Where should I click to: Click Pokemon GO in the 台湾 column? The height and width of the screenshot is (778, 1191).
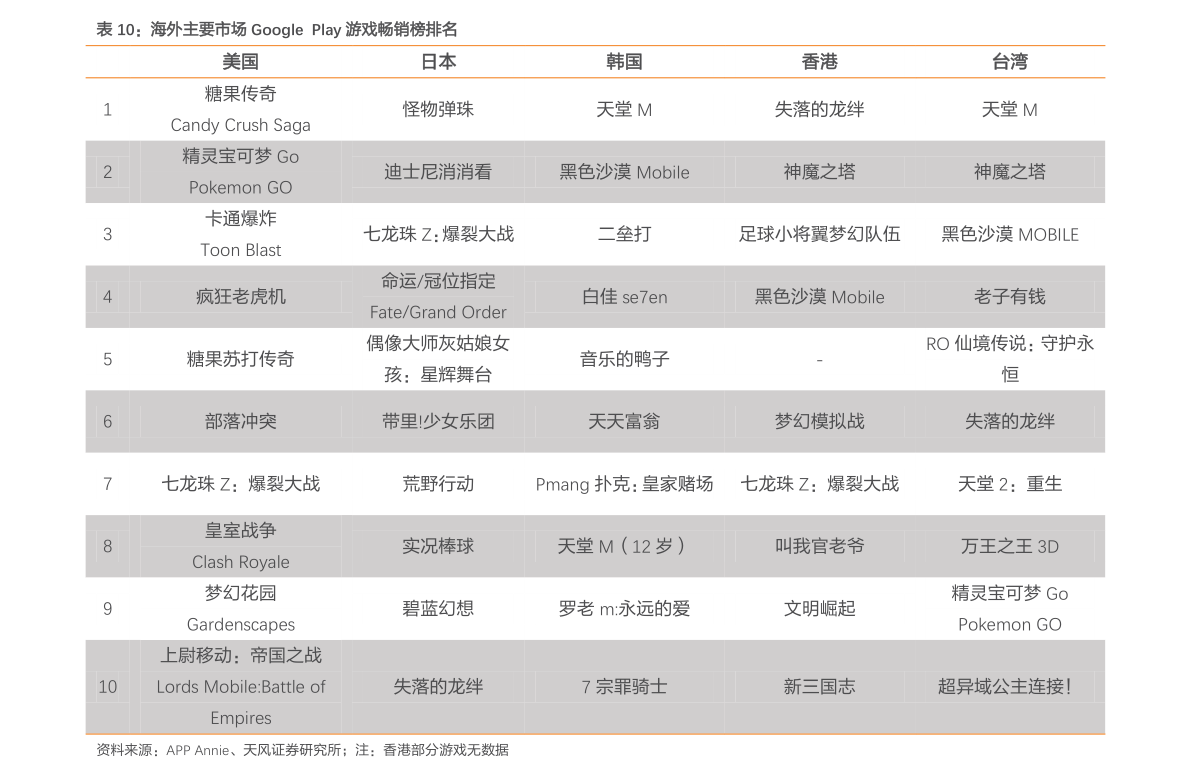click(x=1009, y=625)
